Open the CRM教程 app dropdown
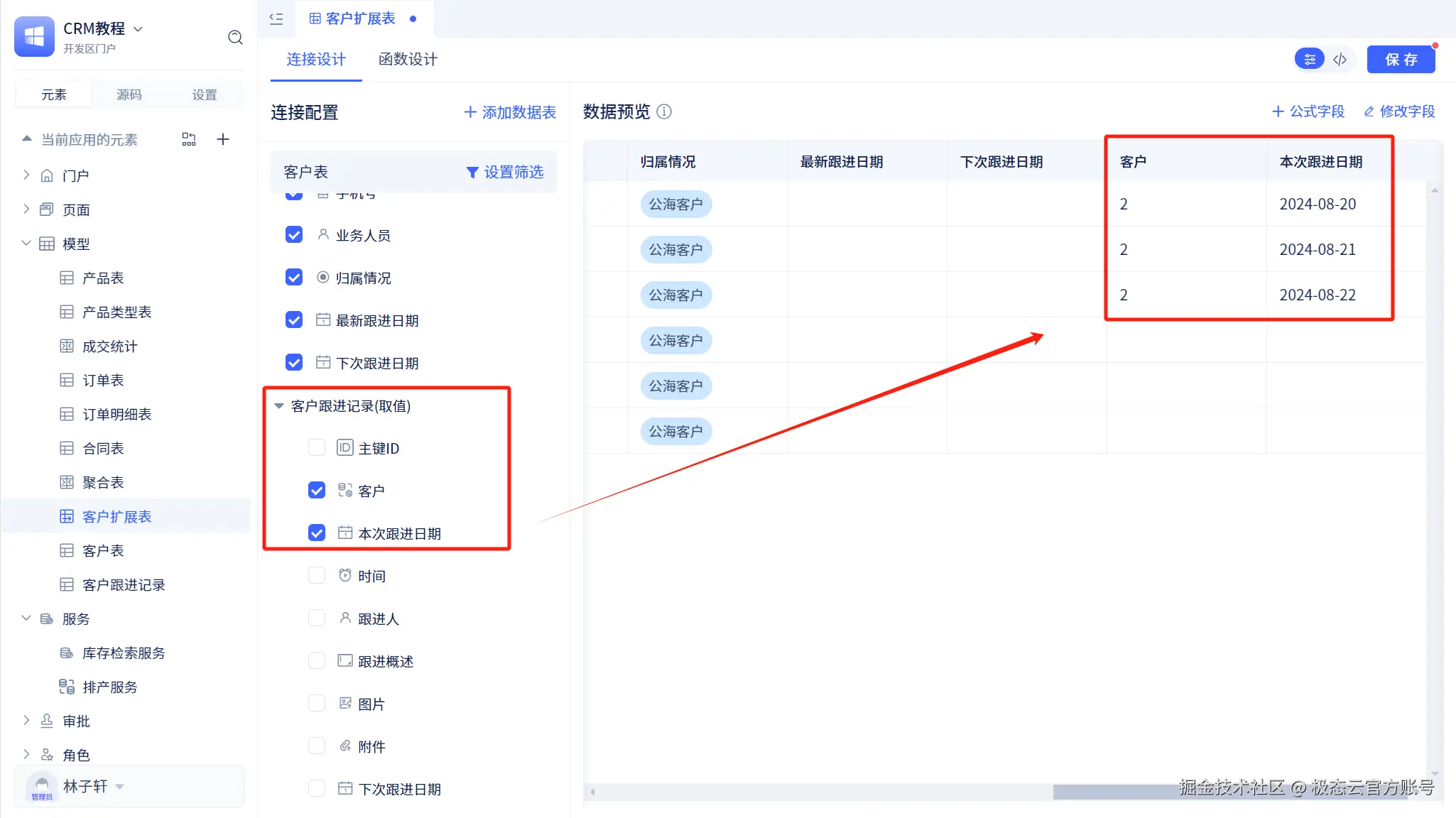 click(x=138, y=29)
